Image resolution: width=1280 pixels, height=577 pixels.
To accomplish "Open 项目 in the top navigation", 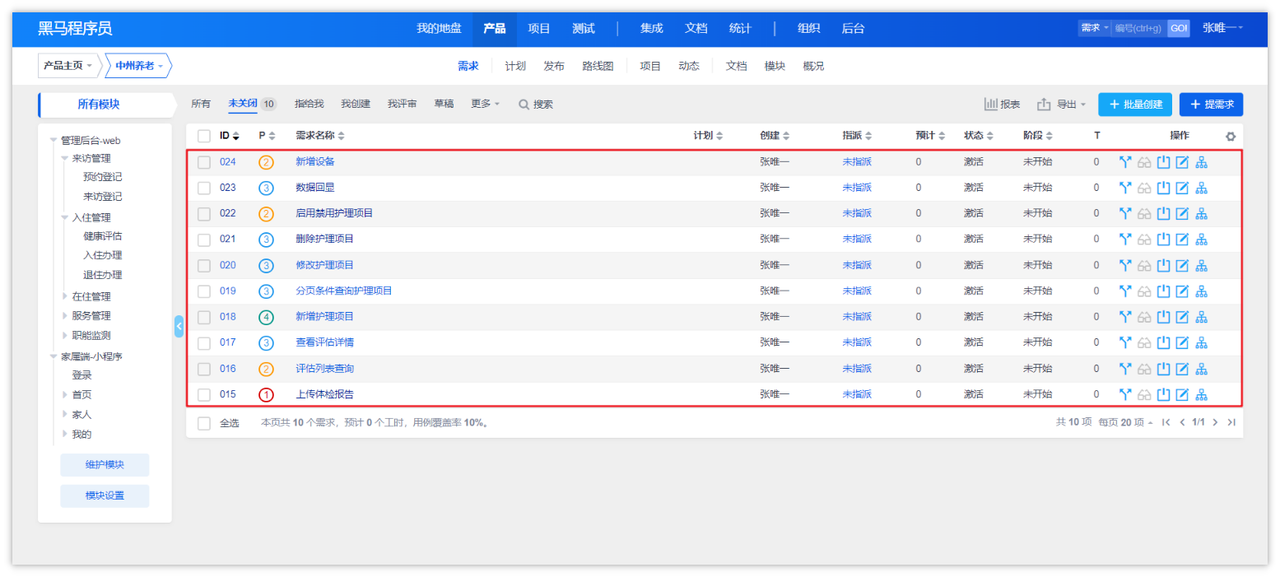I will click(x=539, y=28).
